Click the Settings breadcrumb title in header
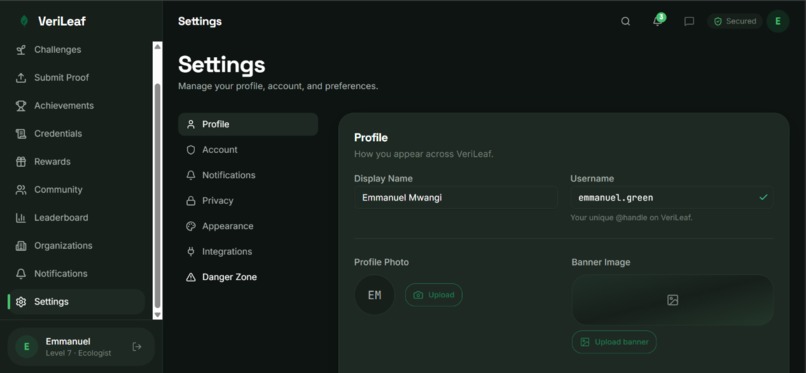 (x=200, y=22)
